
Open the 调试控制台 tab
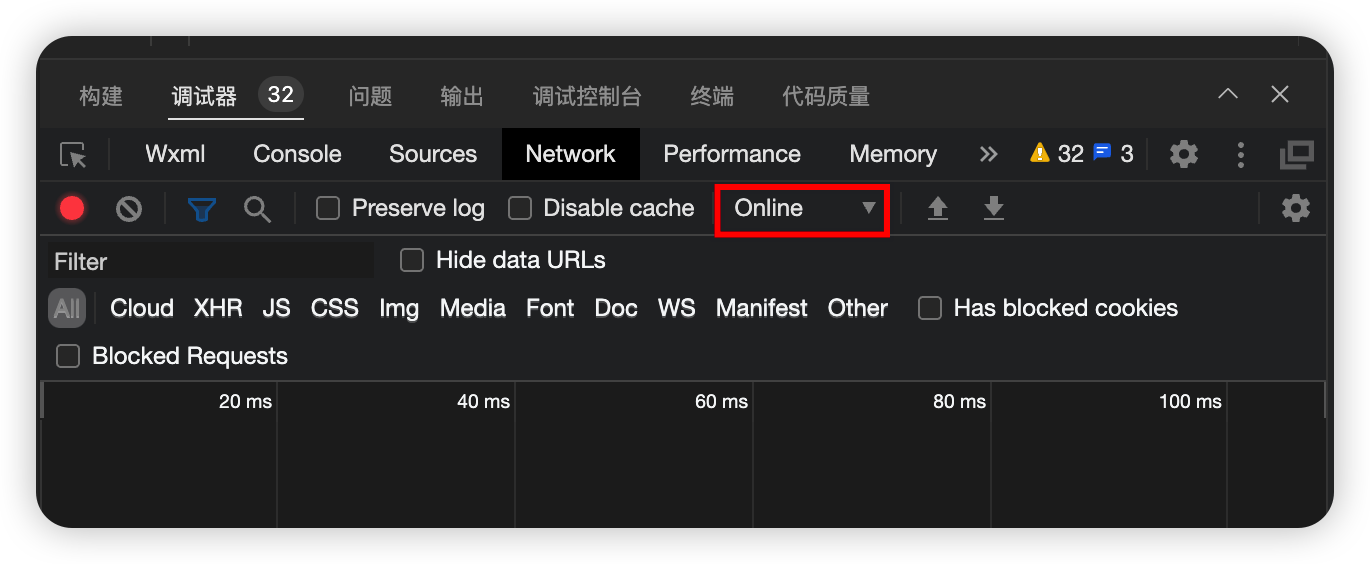point(587,96)
